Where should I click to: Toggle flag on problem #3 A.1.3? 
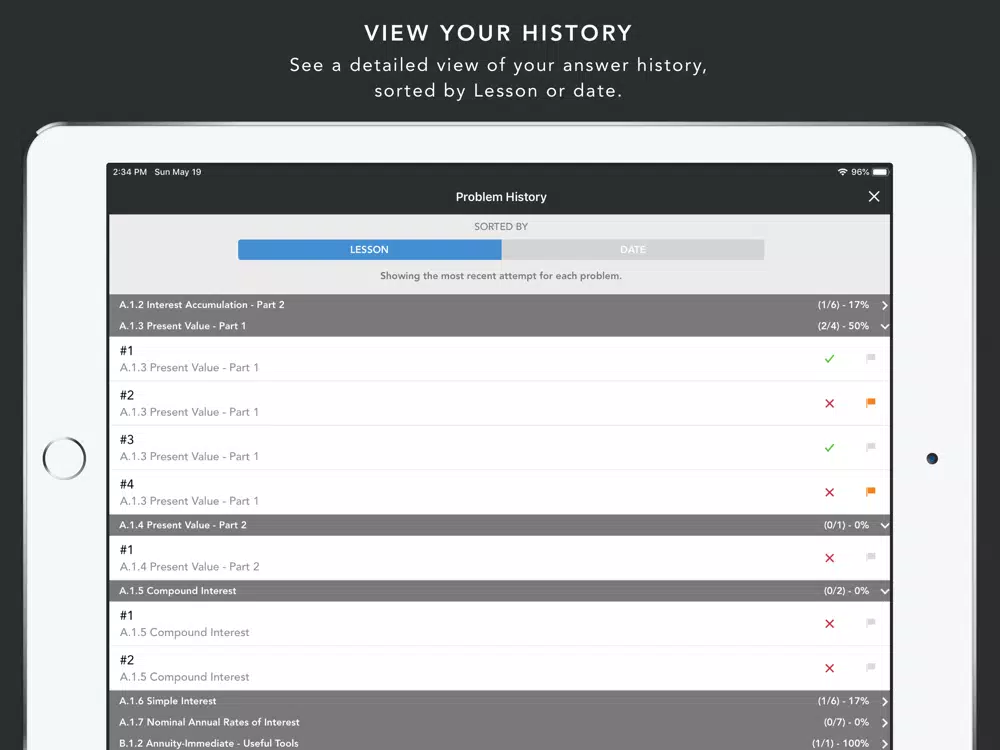[871, 448]
